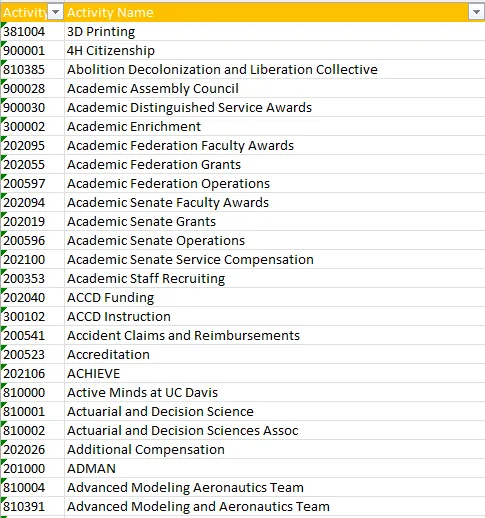Click the Academic Senate Operations cell

pos(275,241)
